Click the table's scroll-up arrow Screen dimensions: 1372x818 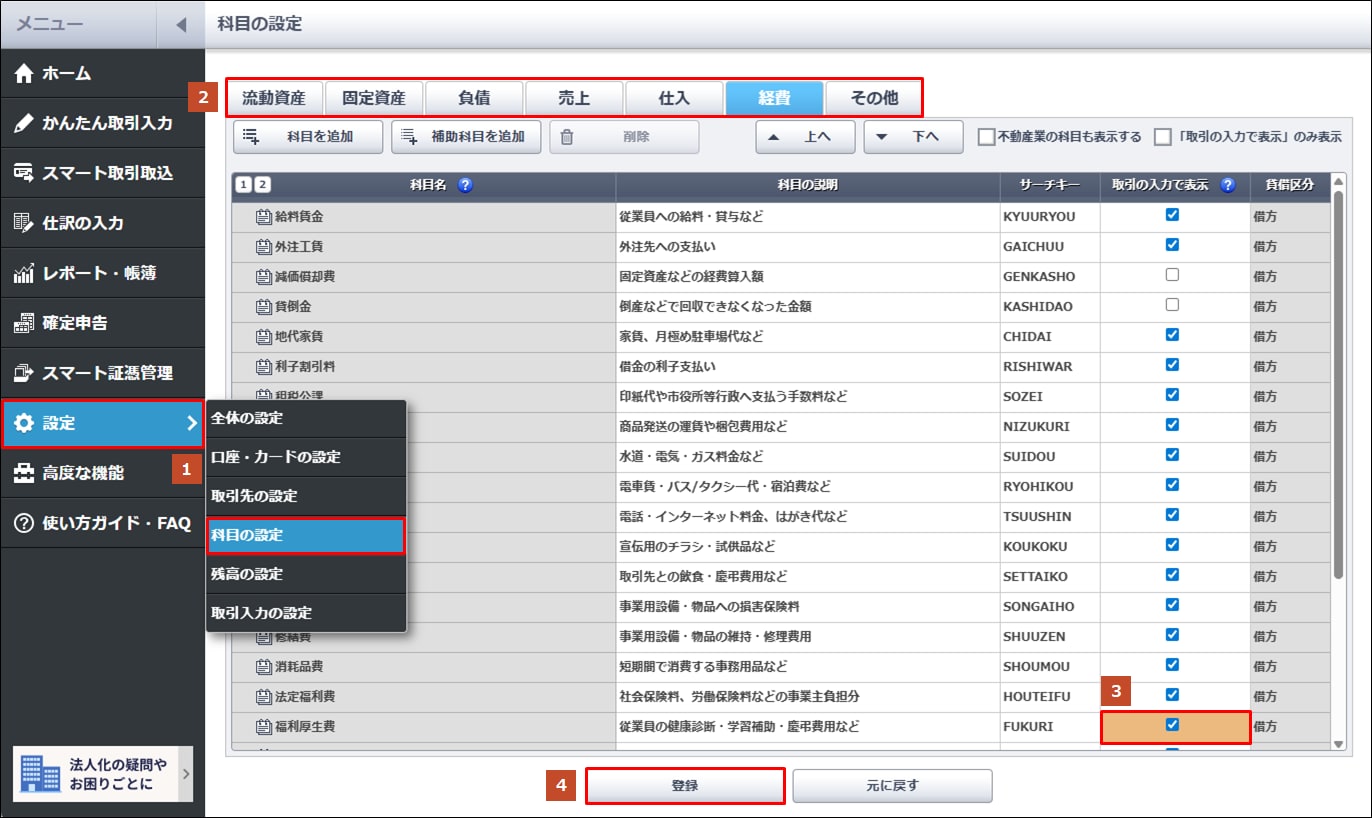click(x=1339, y=180)
